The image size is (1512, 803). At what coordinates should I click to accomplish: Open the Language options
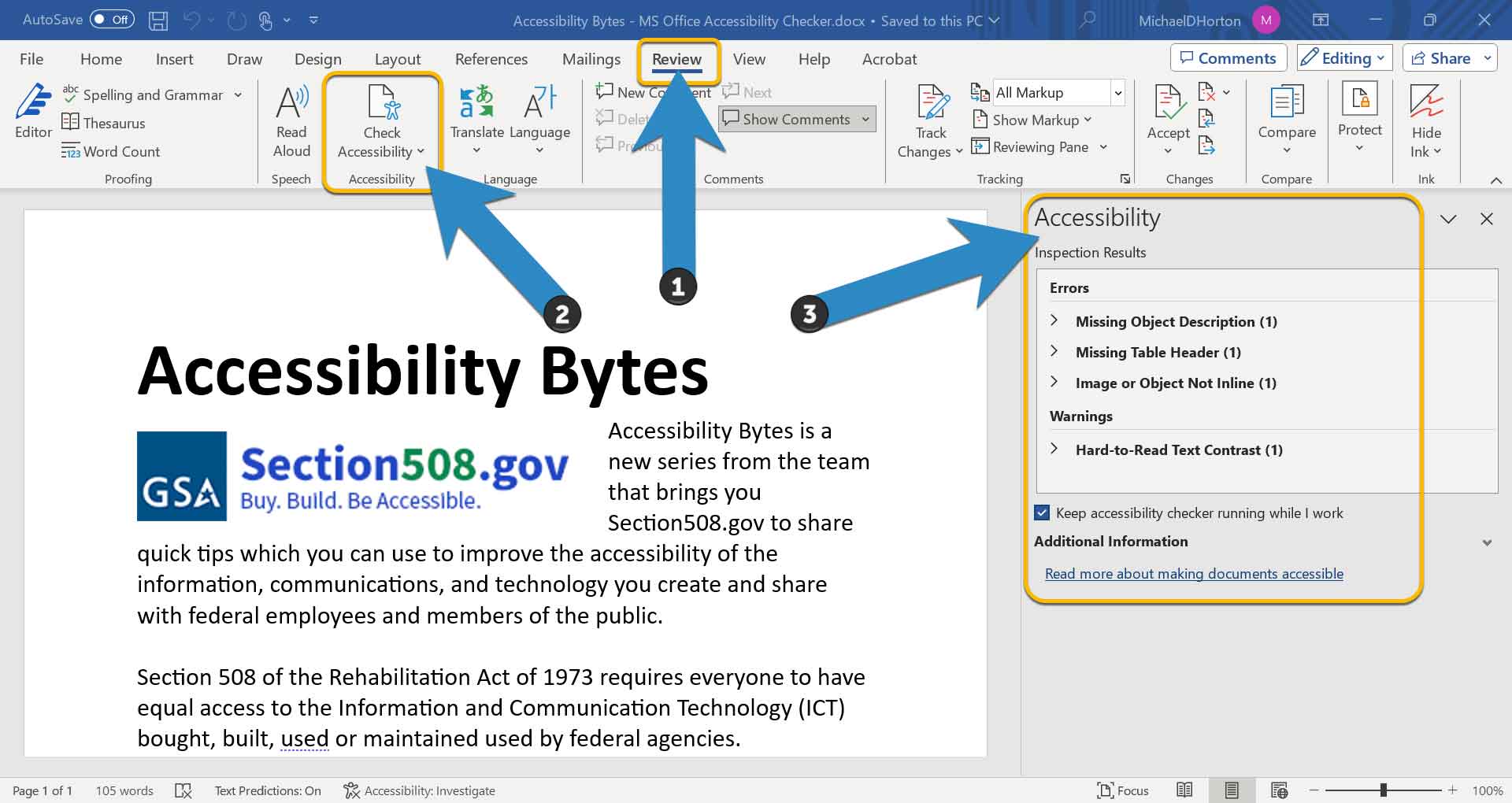(x=539, y=120)
